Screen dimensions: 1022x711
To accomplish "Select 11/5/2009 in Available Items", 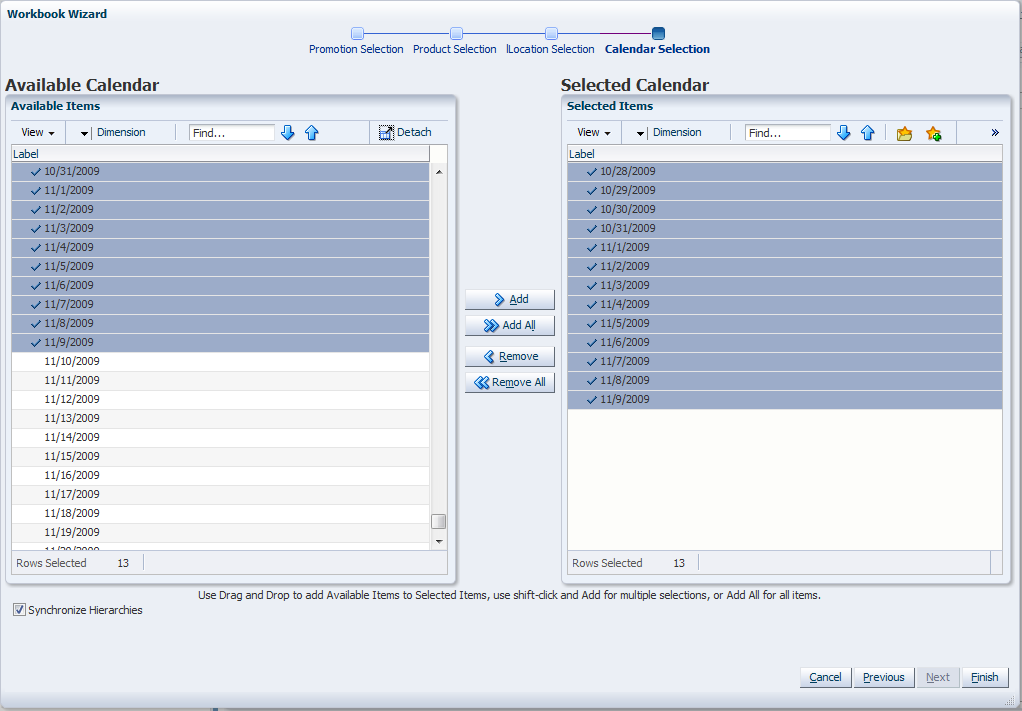I will 220,267.
